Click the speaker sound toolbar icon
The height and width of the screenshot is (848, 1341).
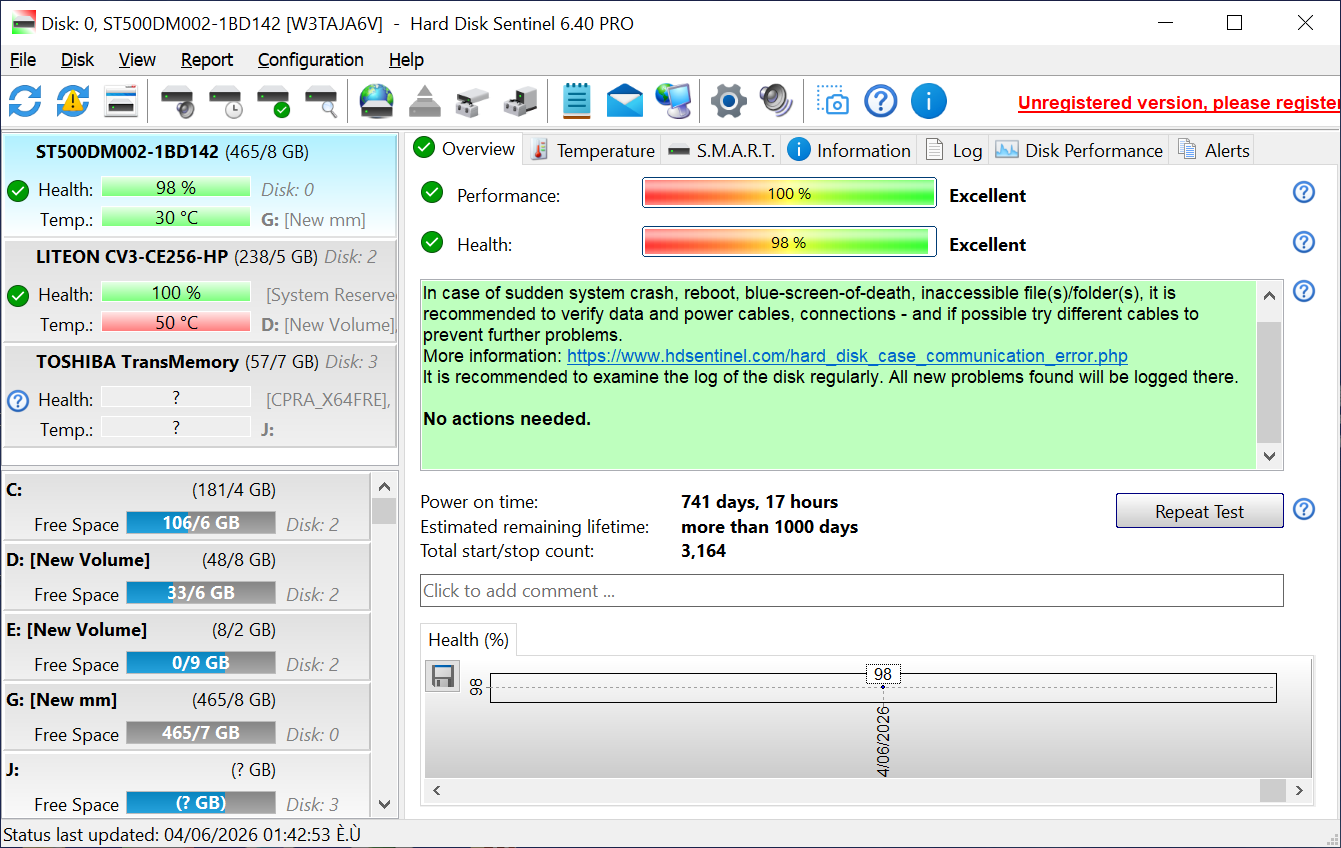click(x=776, y=101)
